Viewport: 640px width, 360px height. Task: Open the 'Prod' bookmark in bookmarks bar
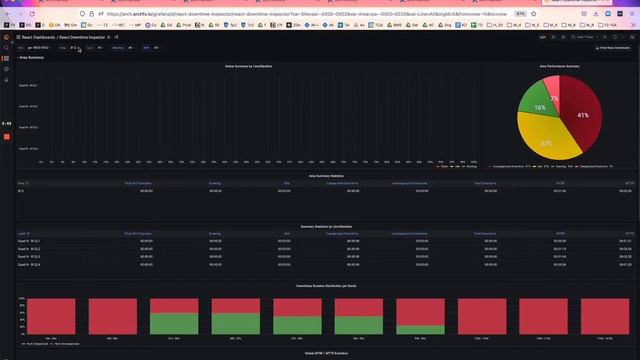click(x=184, y=25)
